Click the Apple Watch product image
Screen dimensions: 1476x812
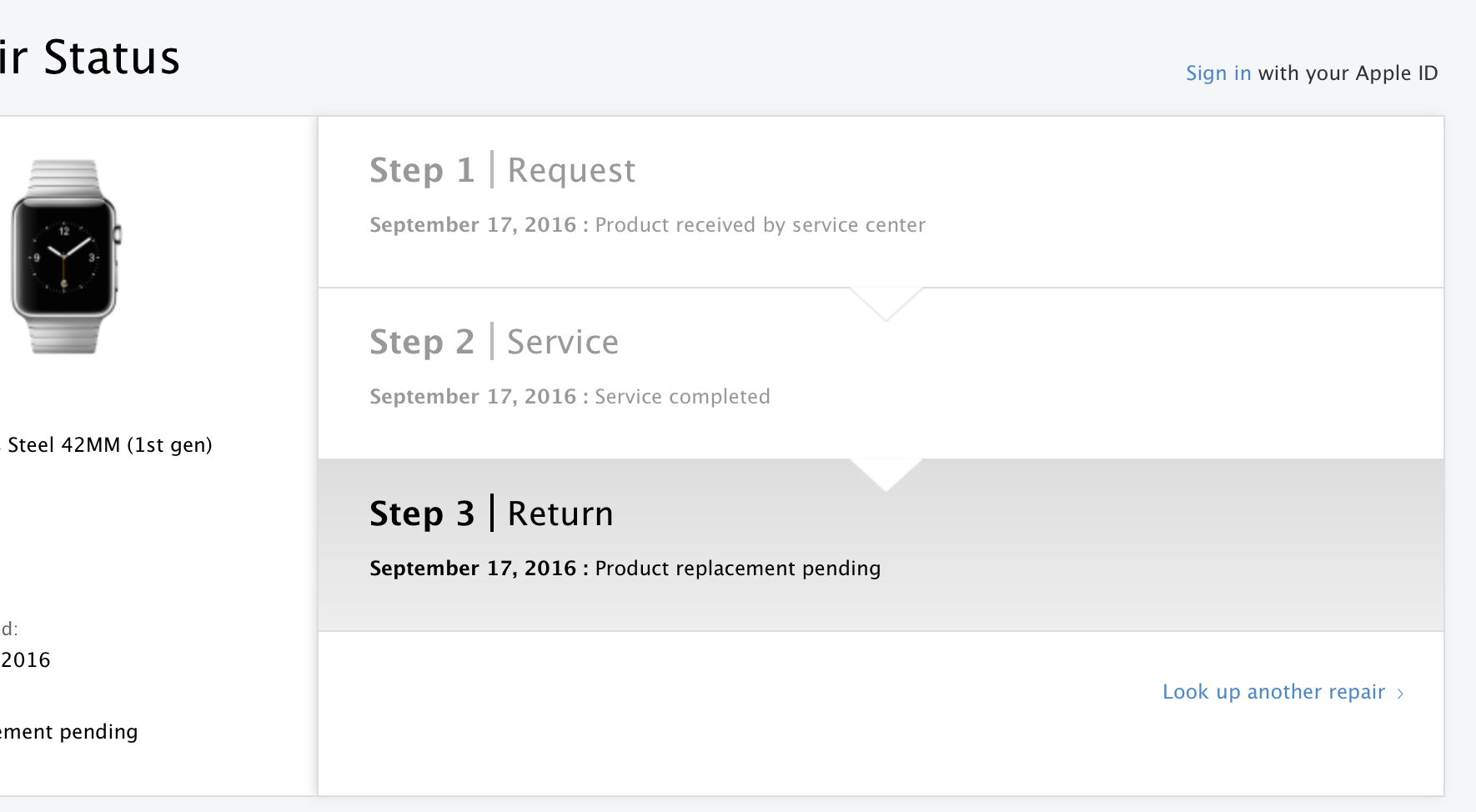(x=65, y=257)
